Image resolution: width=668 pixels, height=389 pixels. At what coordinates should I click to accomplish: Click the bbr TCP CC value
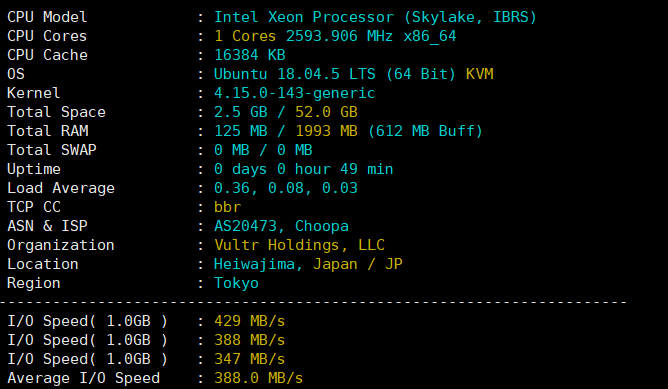(x=227, y=207)
